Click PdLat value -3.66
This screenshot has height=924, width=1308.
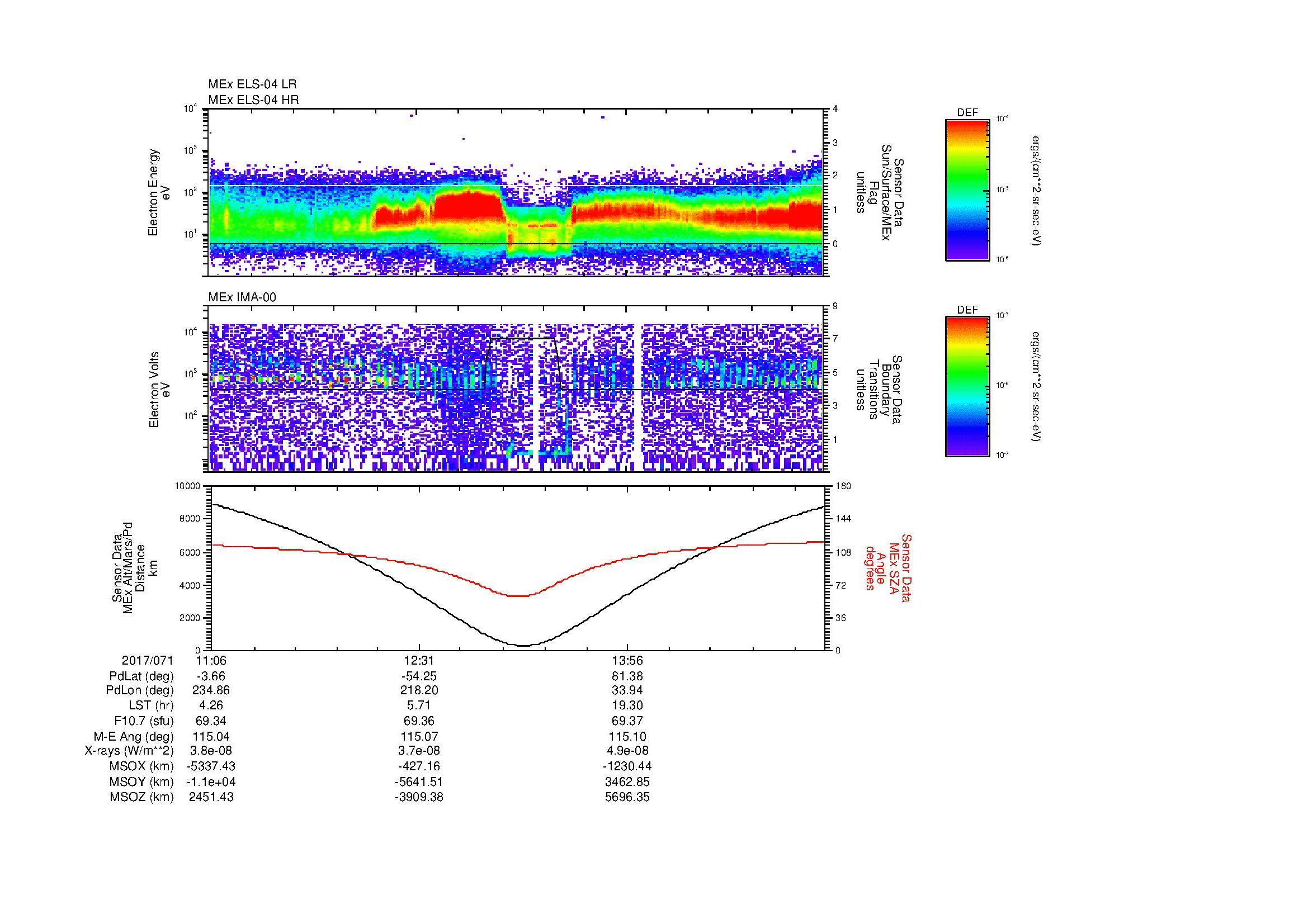point(211,676)
